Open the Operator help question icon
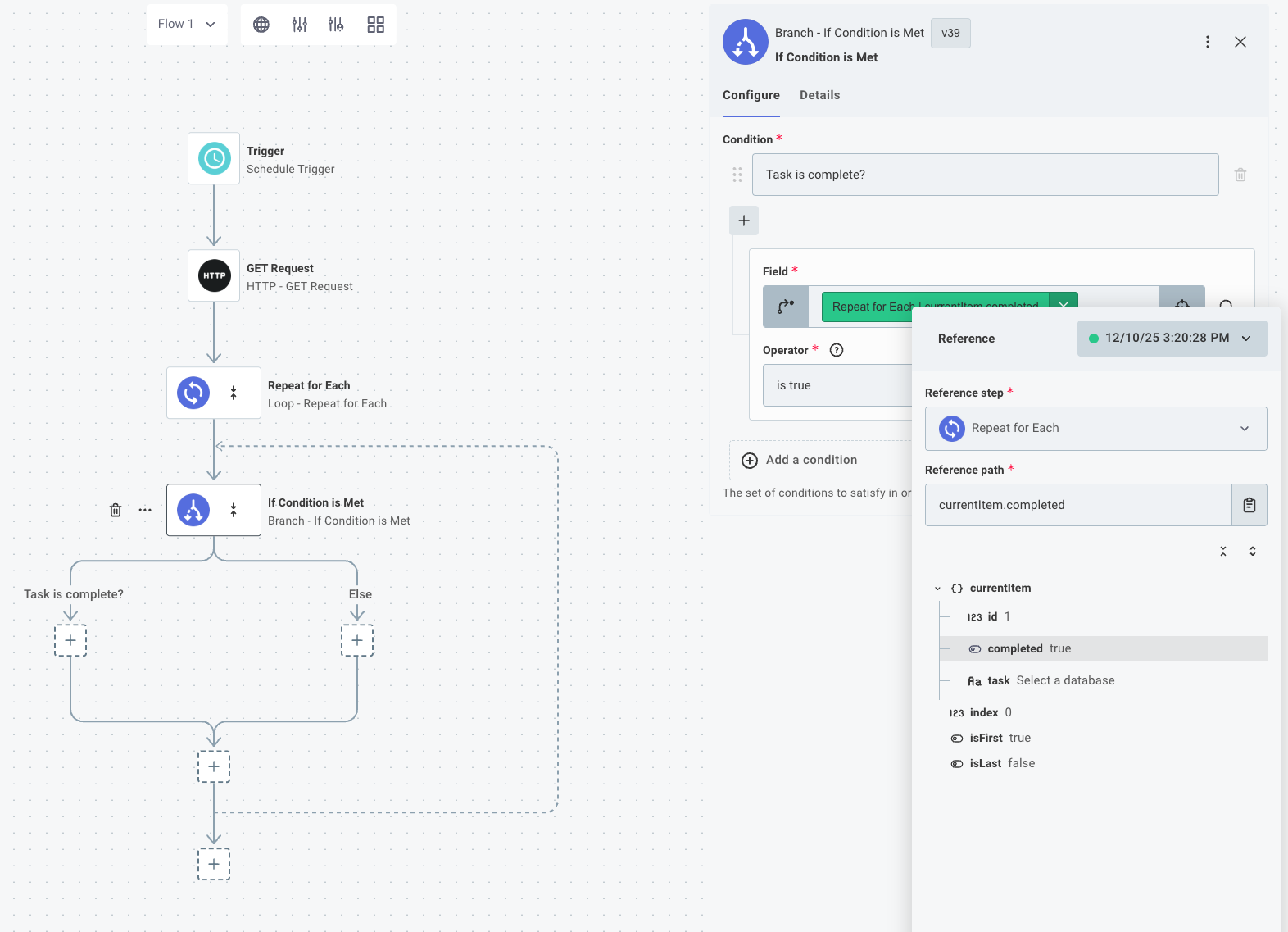 click(x=837, y=350)
